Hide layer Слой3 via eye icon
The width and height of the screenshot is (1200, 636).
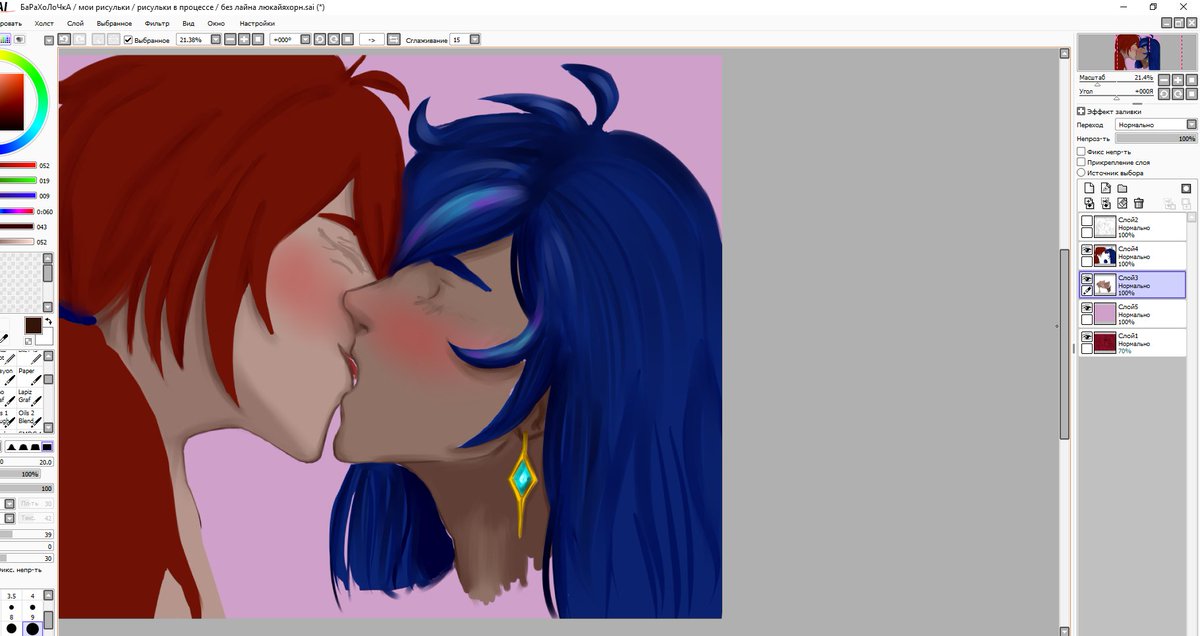[x=1087, y=278]
